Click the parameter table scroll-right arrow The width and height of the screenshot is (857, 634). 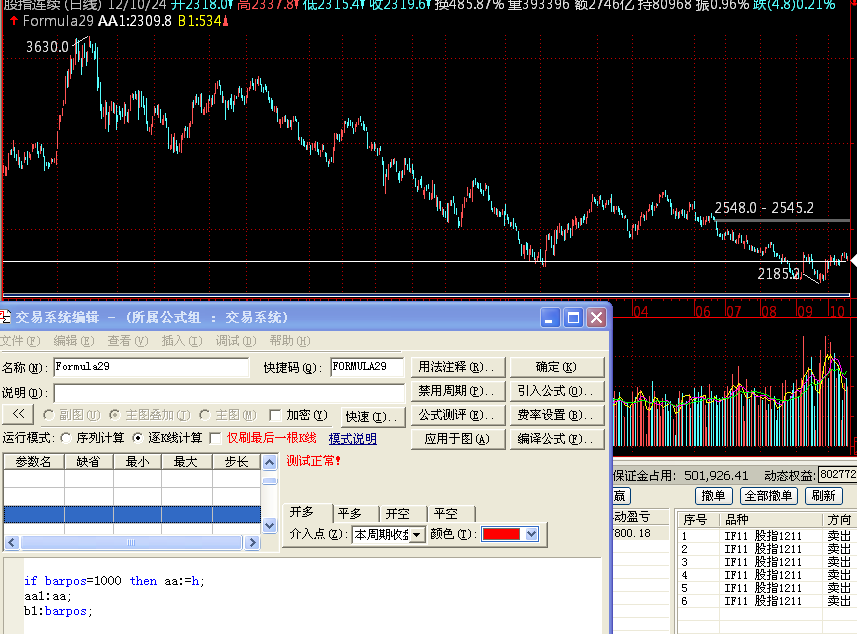pyautogui.click(x=254, y=543)
